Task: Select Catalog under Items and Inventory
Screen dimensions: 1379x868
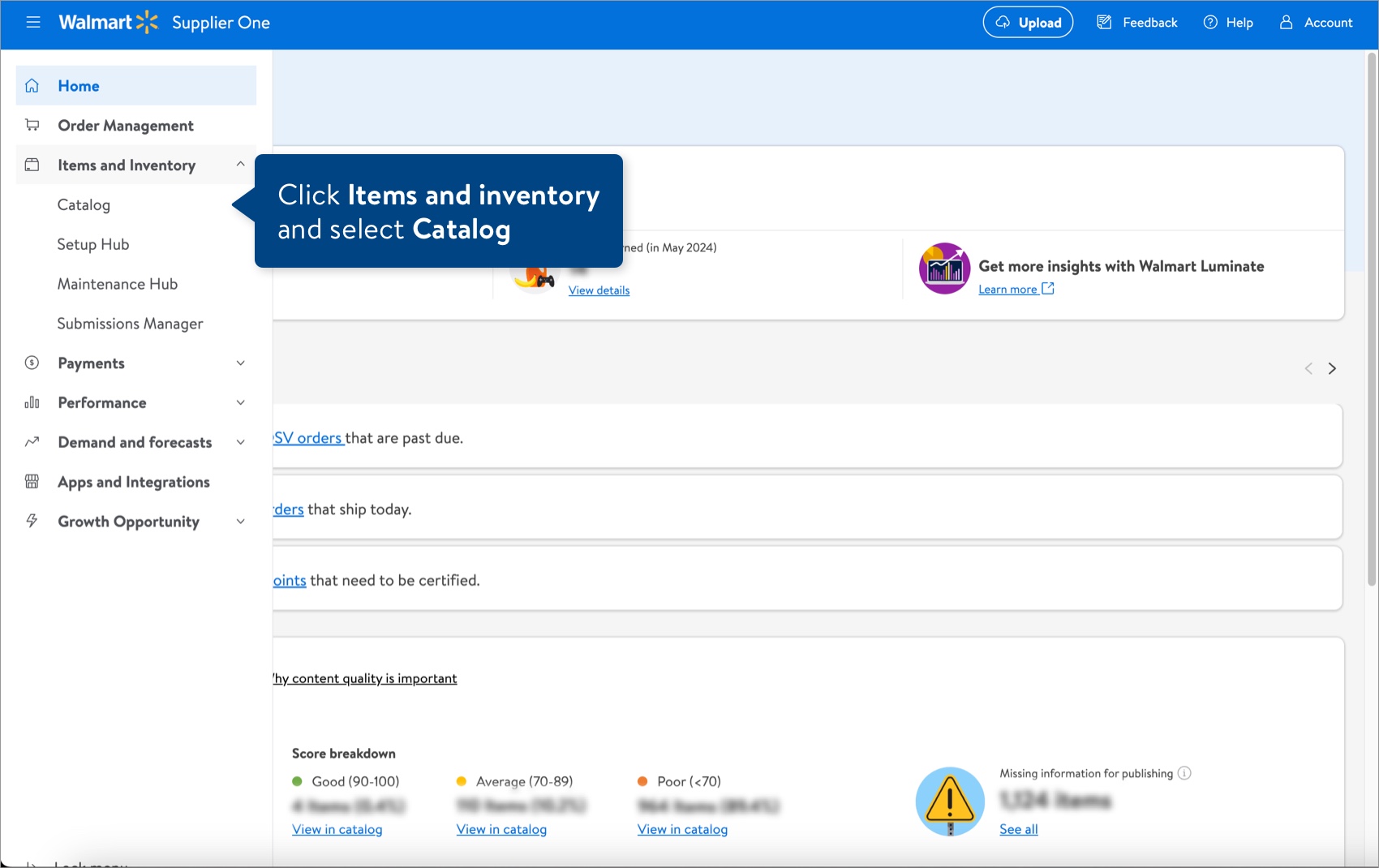Action: point(84,204)
